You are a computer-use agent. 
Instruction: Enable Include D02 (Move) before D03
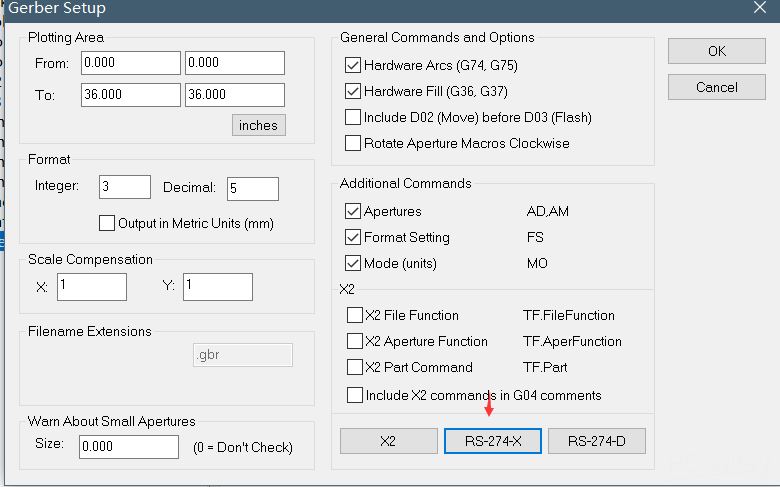point(353,117)
